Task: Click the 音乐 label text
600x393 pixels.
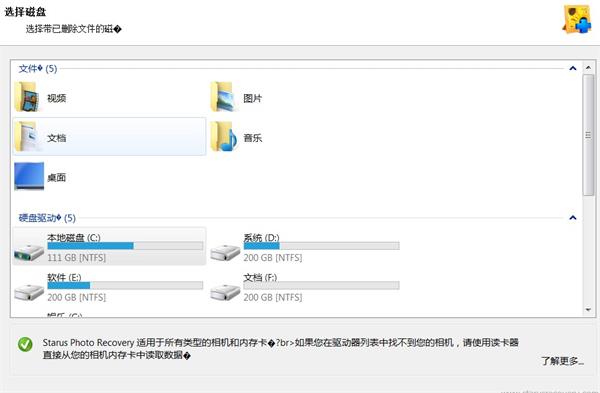Action: 253,138
